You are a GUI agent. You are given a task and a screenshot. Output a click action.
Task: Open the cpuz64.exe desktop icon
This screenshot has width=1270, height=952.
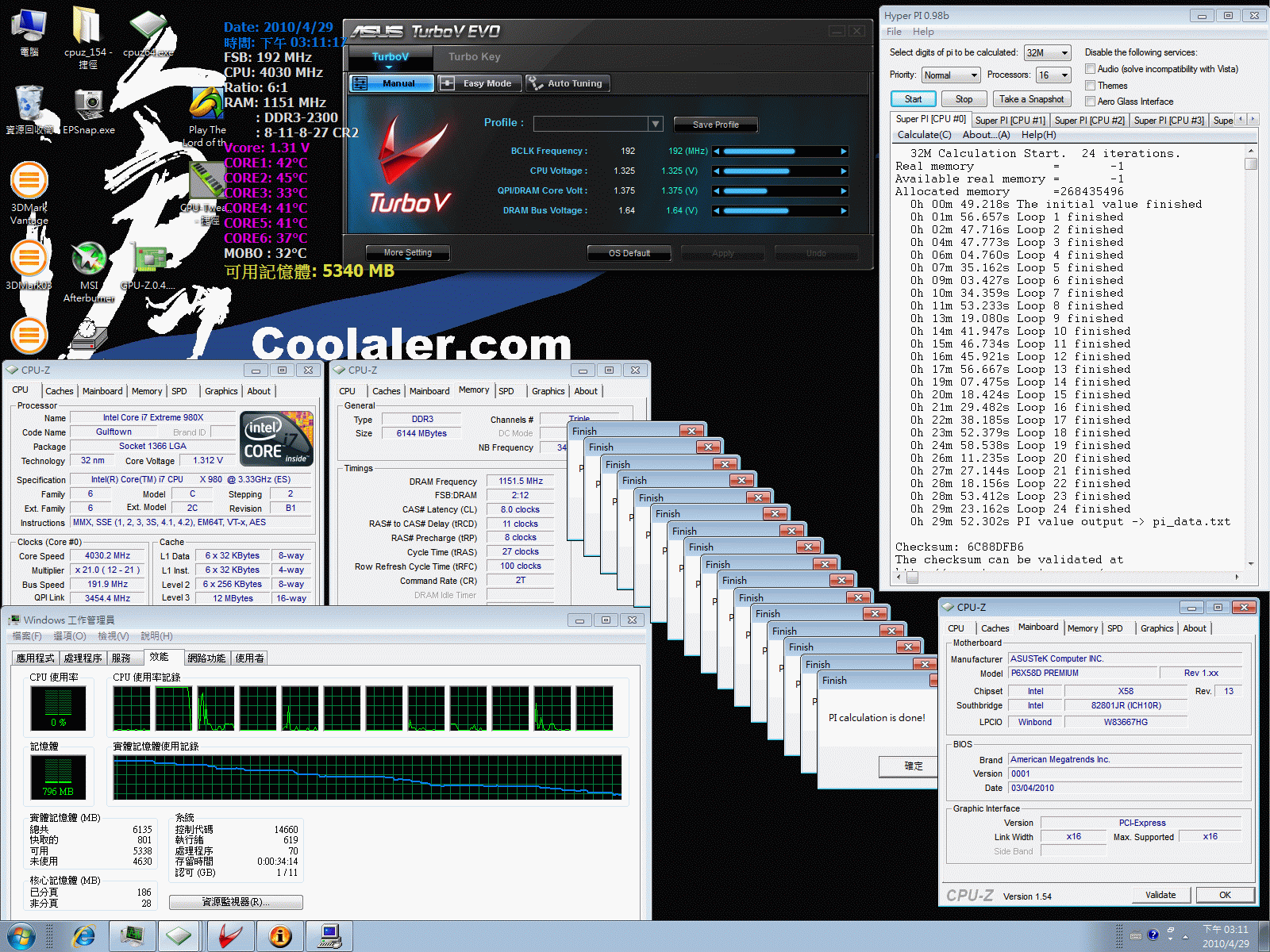click(x=148, y=32)
